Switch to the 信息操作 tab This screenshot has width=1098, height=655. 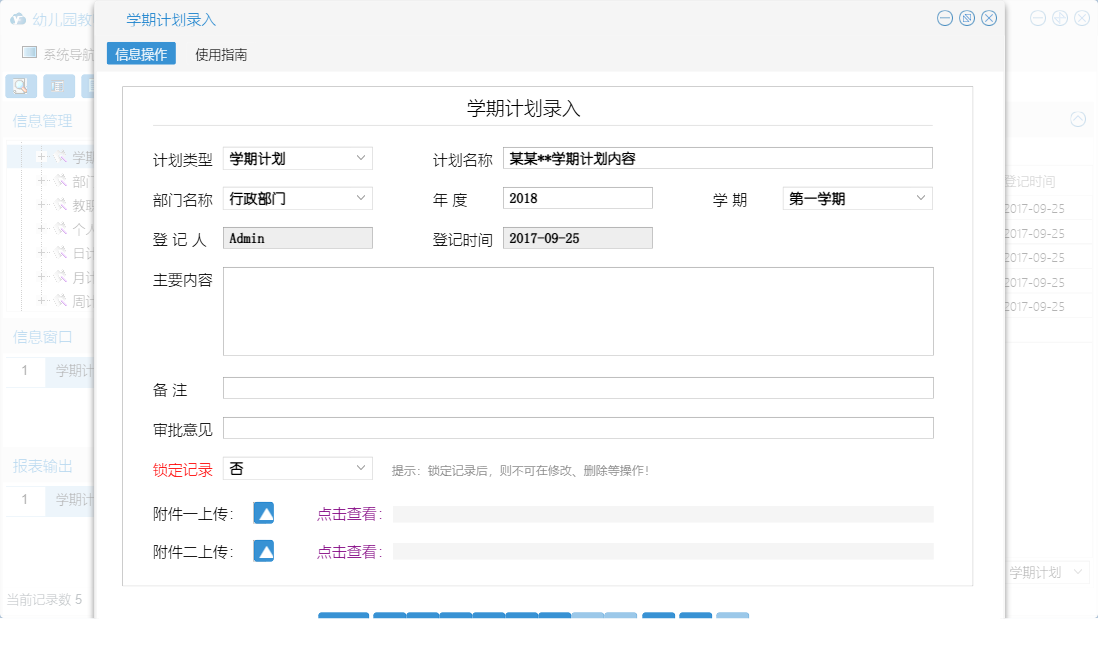pyautogui.click(x=140, y=53)
